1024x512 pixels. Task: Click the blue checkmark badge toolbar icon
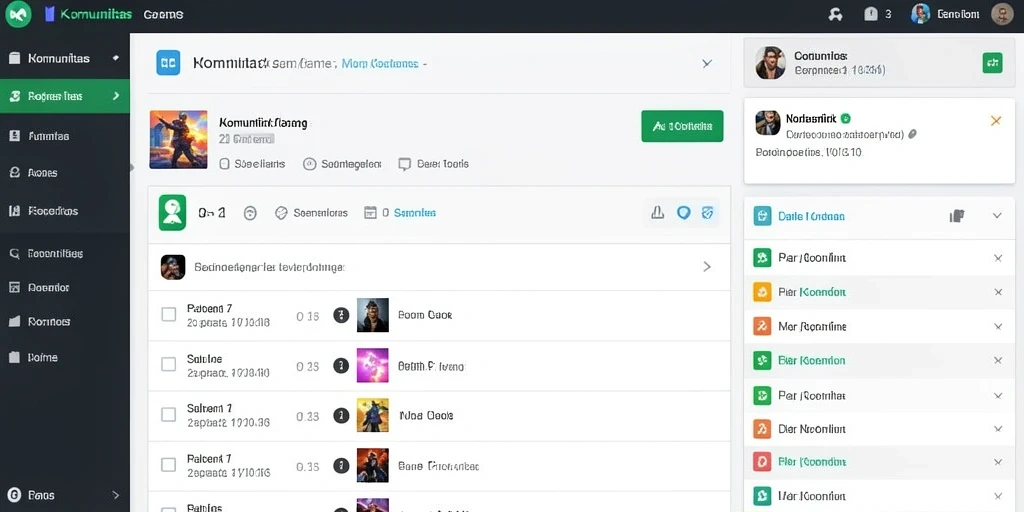(x=707, y=212)
